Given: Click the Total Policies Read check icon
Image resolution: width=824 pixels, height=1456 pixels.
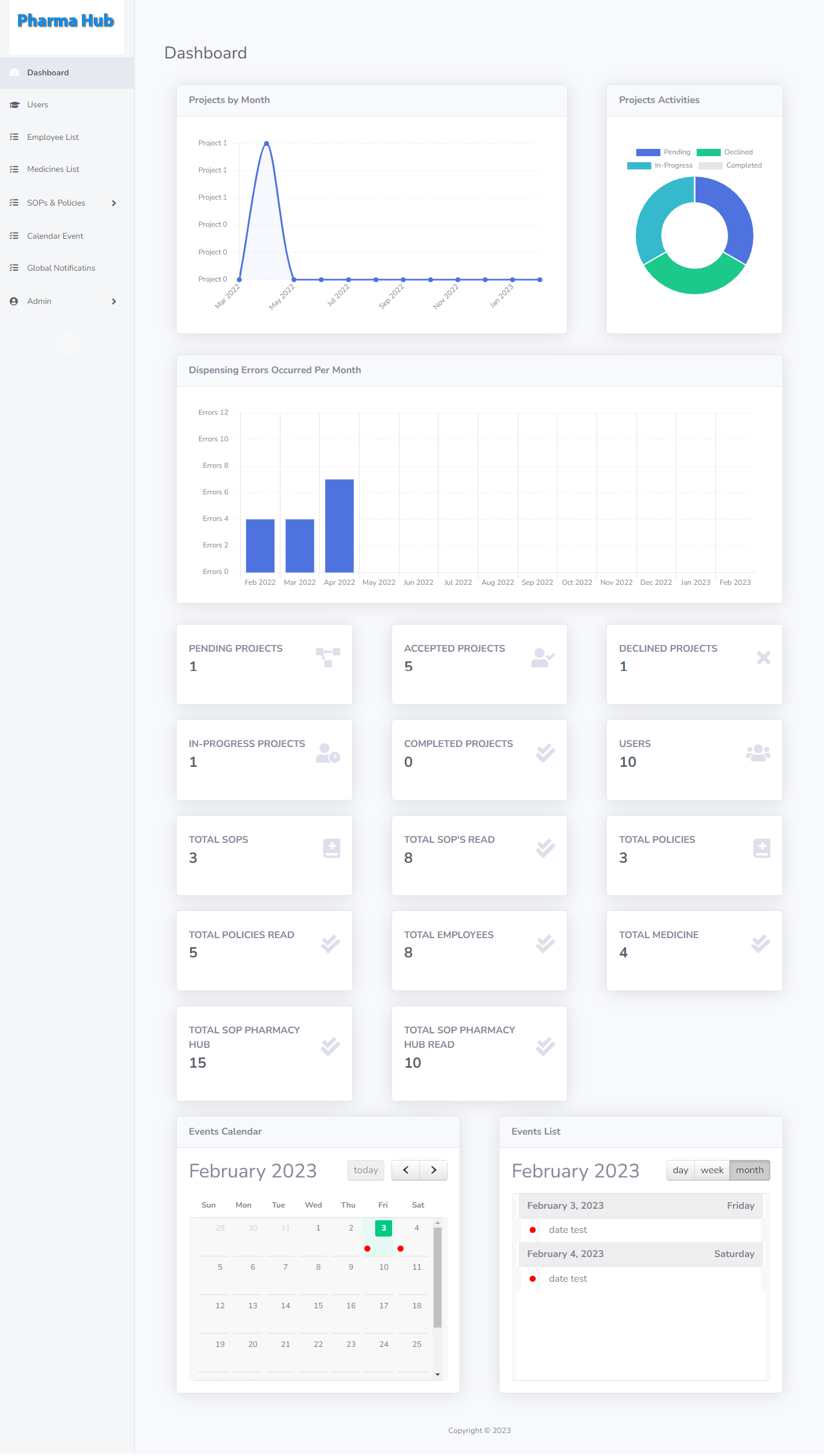Looking at the screenshot, I should pyautogui.click(x=331, y=944).
